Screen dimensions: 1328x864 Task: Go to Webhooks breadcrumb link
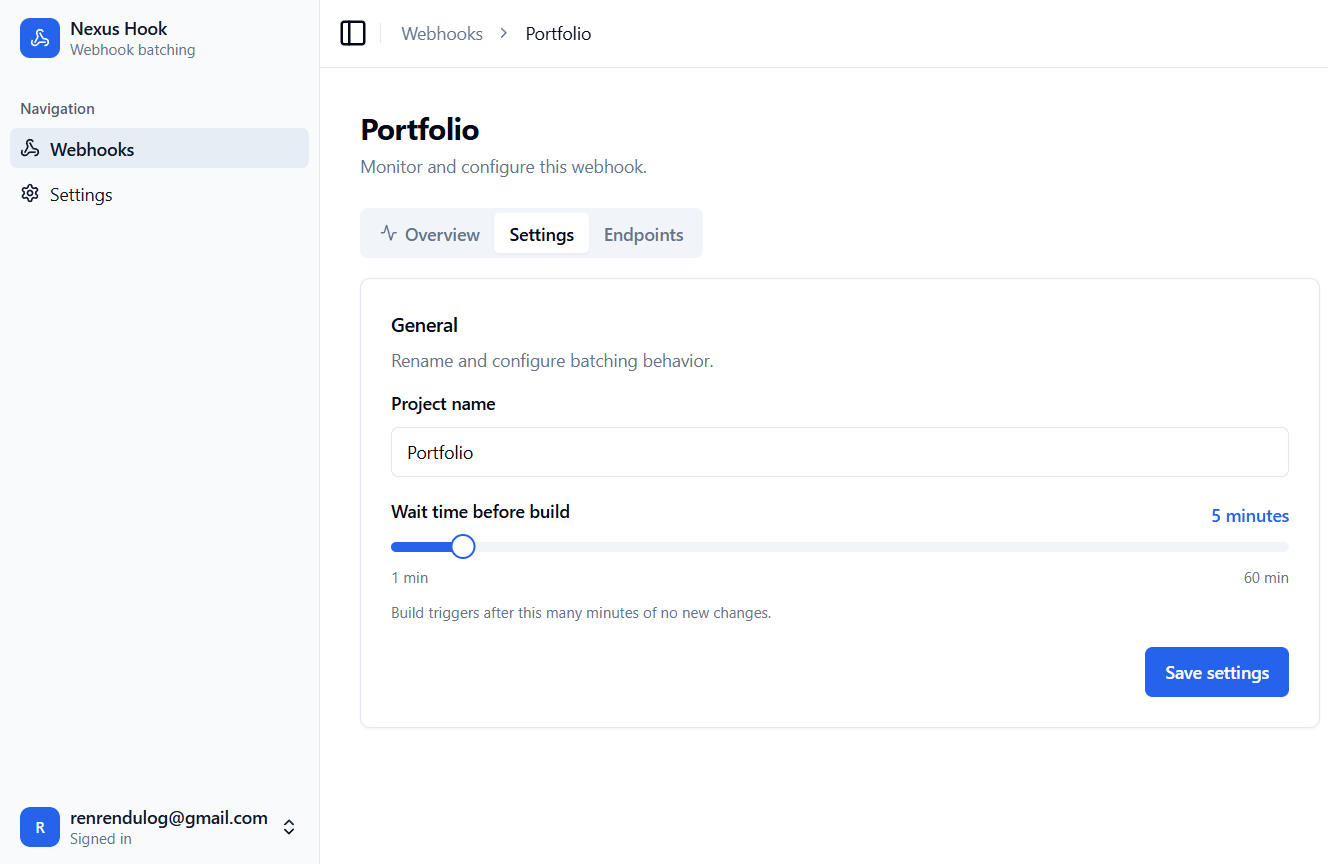tap(442, 34)
